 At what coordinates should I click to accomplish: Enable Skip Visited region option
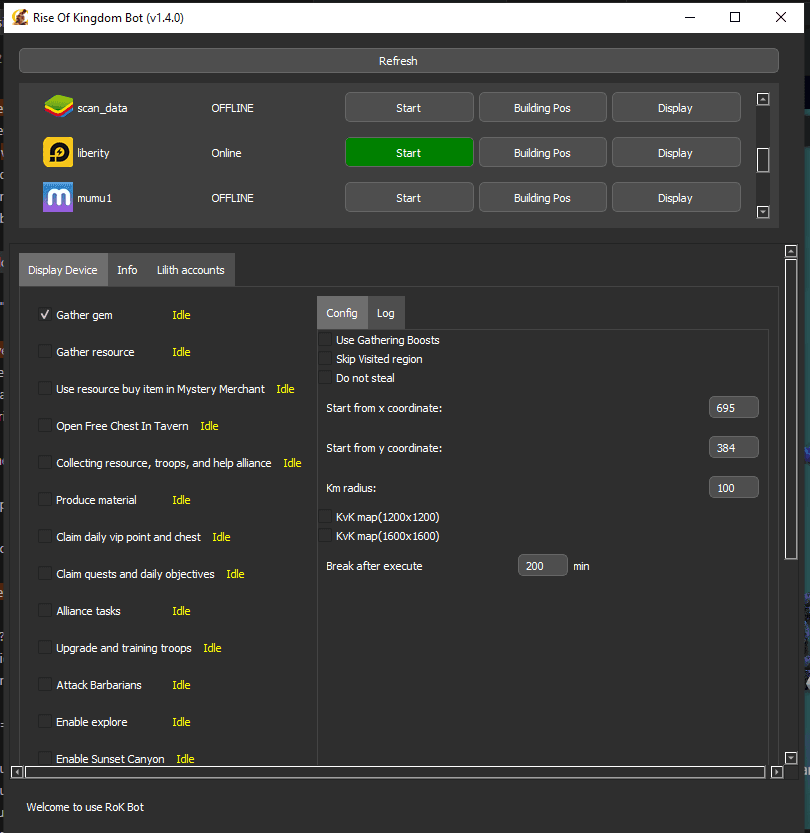(x=325, y=359)
